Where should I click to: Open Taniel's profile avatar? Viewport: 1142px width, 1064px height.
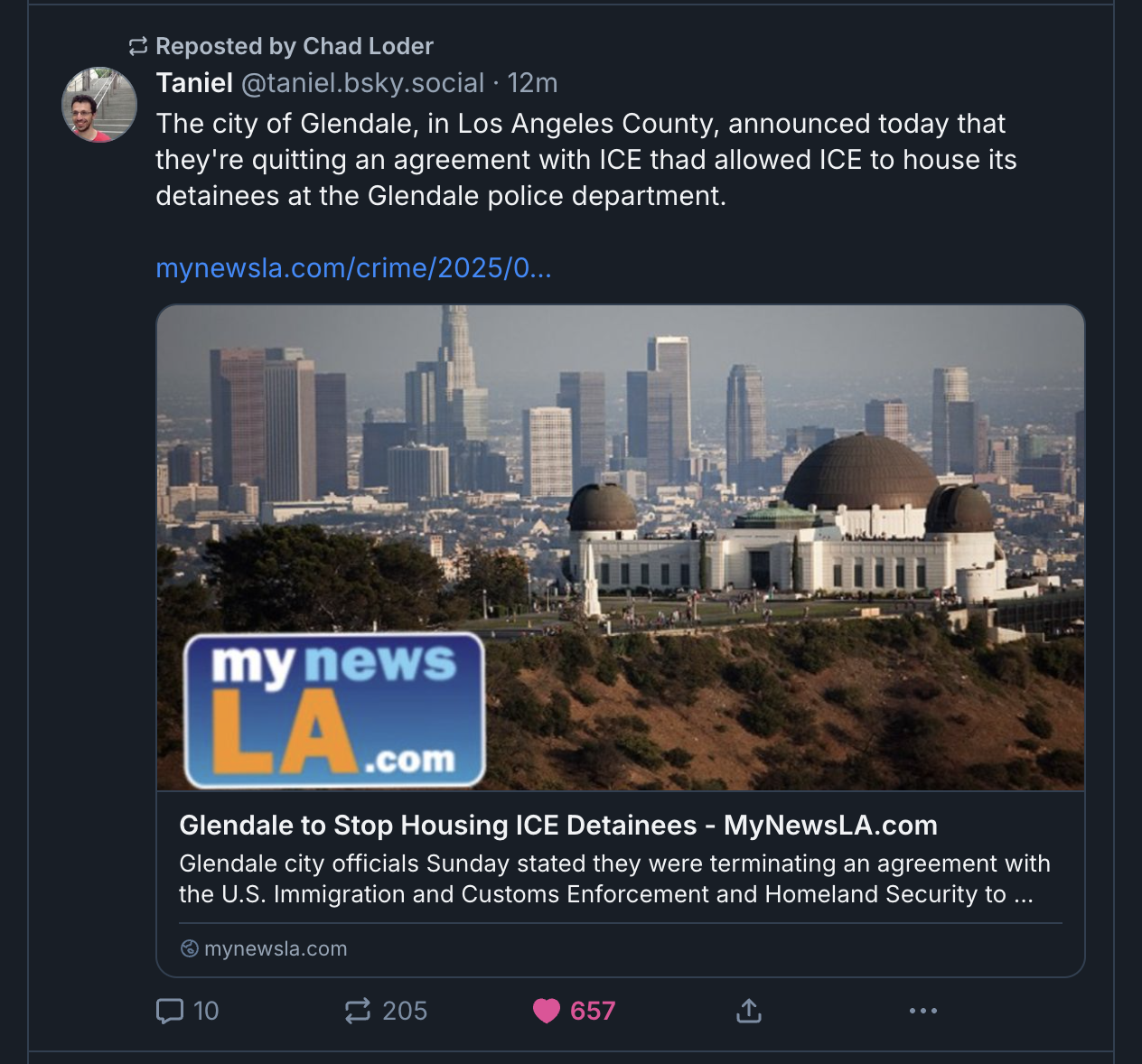(x=99, y=105)
